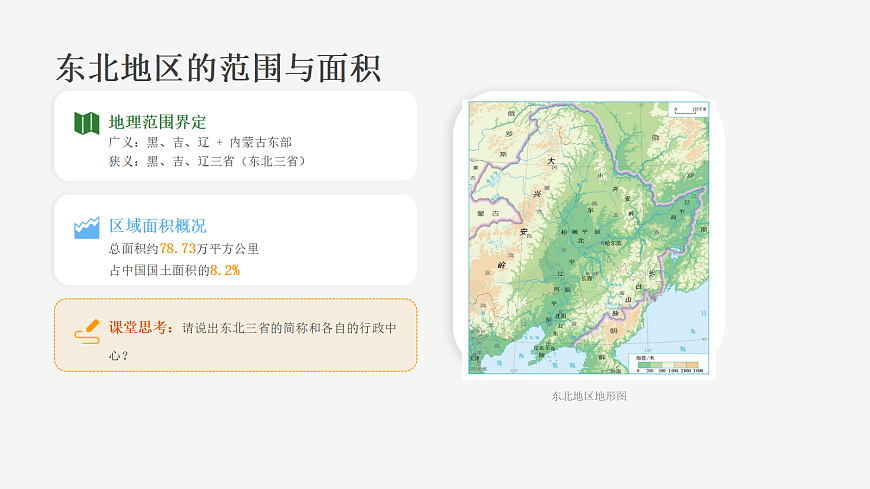Click the scale bar on the map

click(688, 109)
